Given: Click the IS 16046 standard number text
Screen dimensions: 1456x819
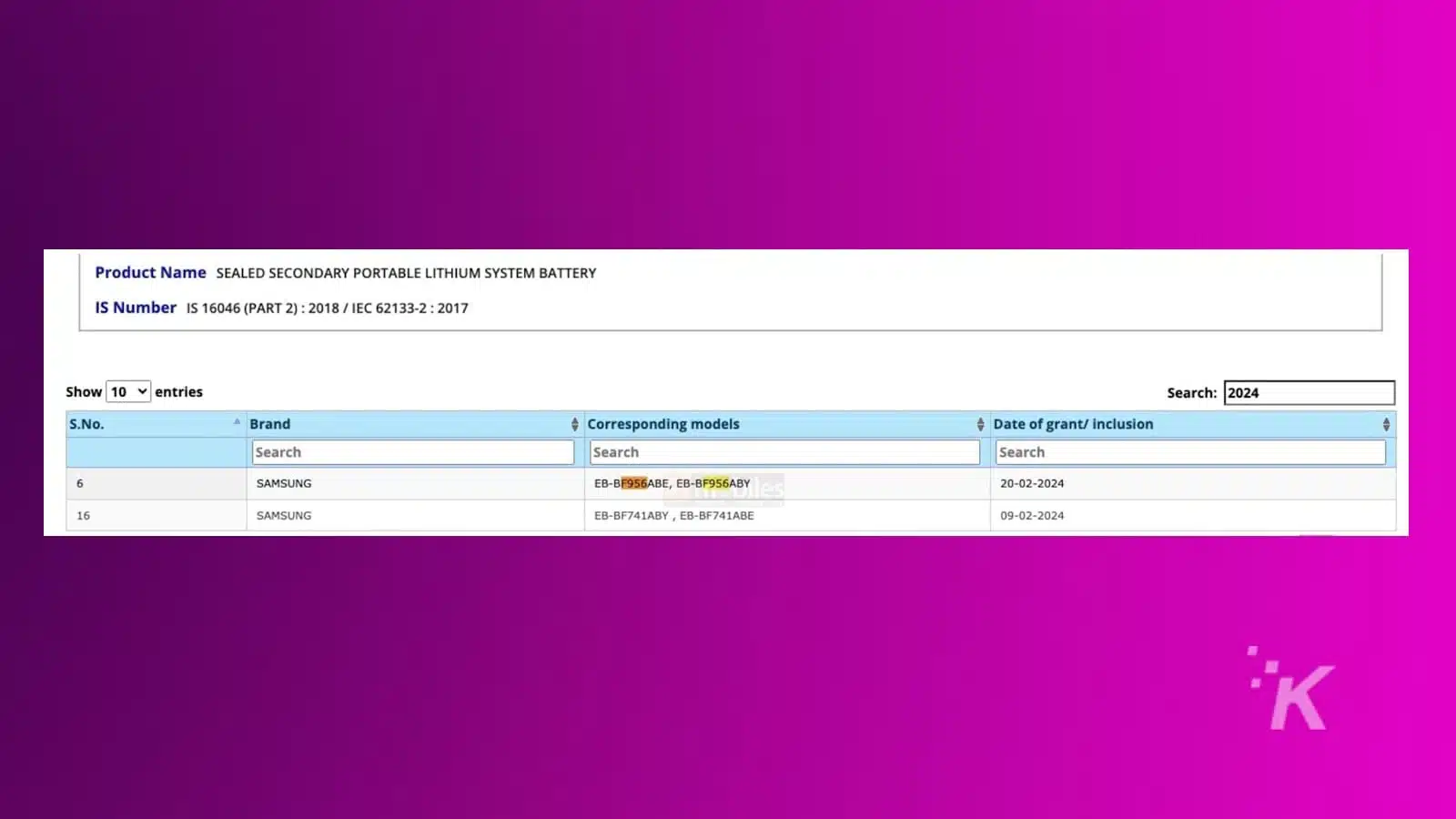Looking at the screenshot, I should 328,308.
